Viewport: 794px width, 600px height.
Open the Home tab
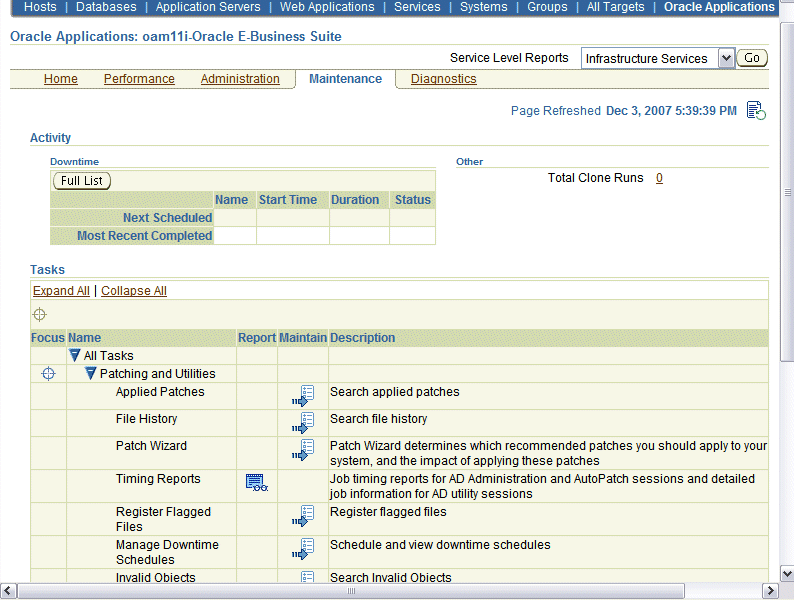pyautogui.click(x=61, y=79)
